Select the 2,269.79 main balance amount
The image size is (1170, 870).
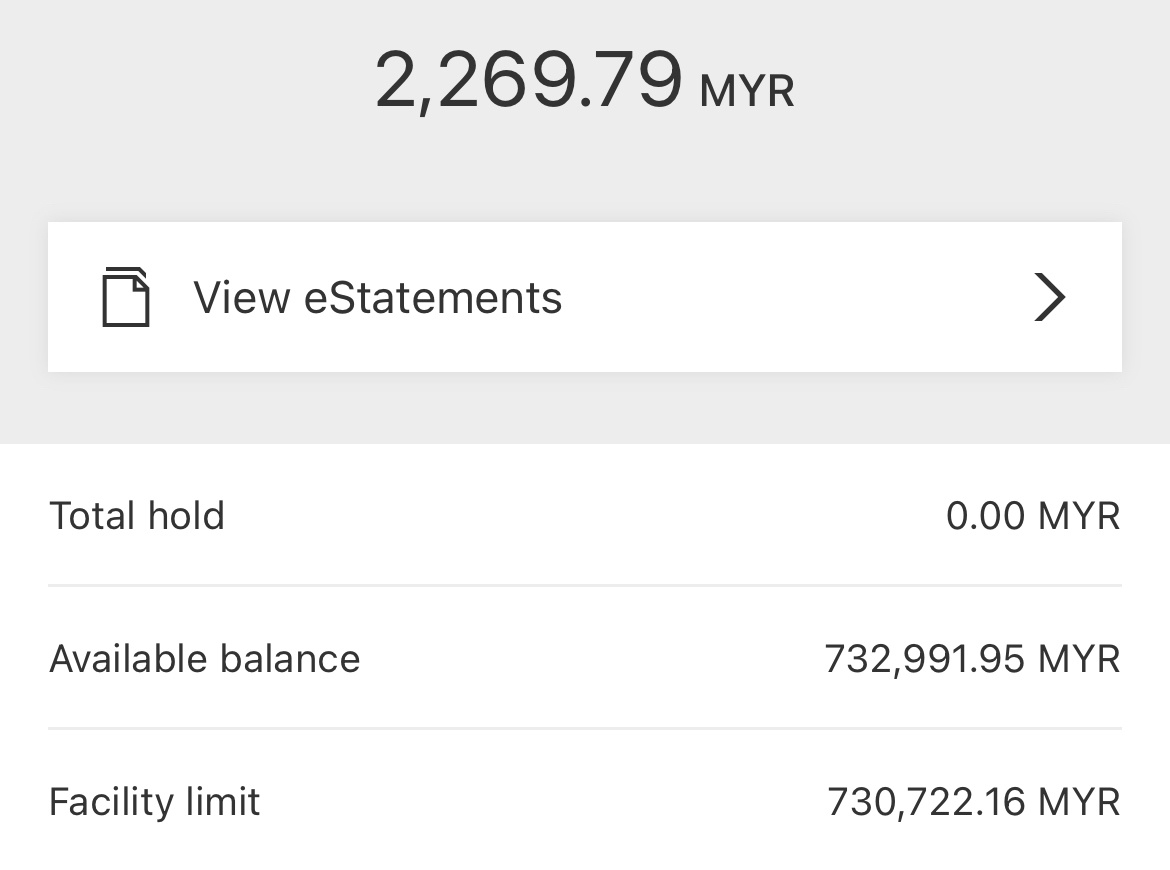pyautogui.click(x=528, y=80)
